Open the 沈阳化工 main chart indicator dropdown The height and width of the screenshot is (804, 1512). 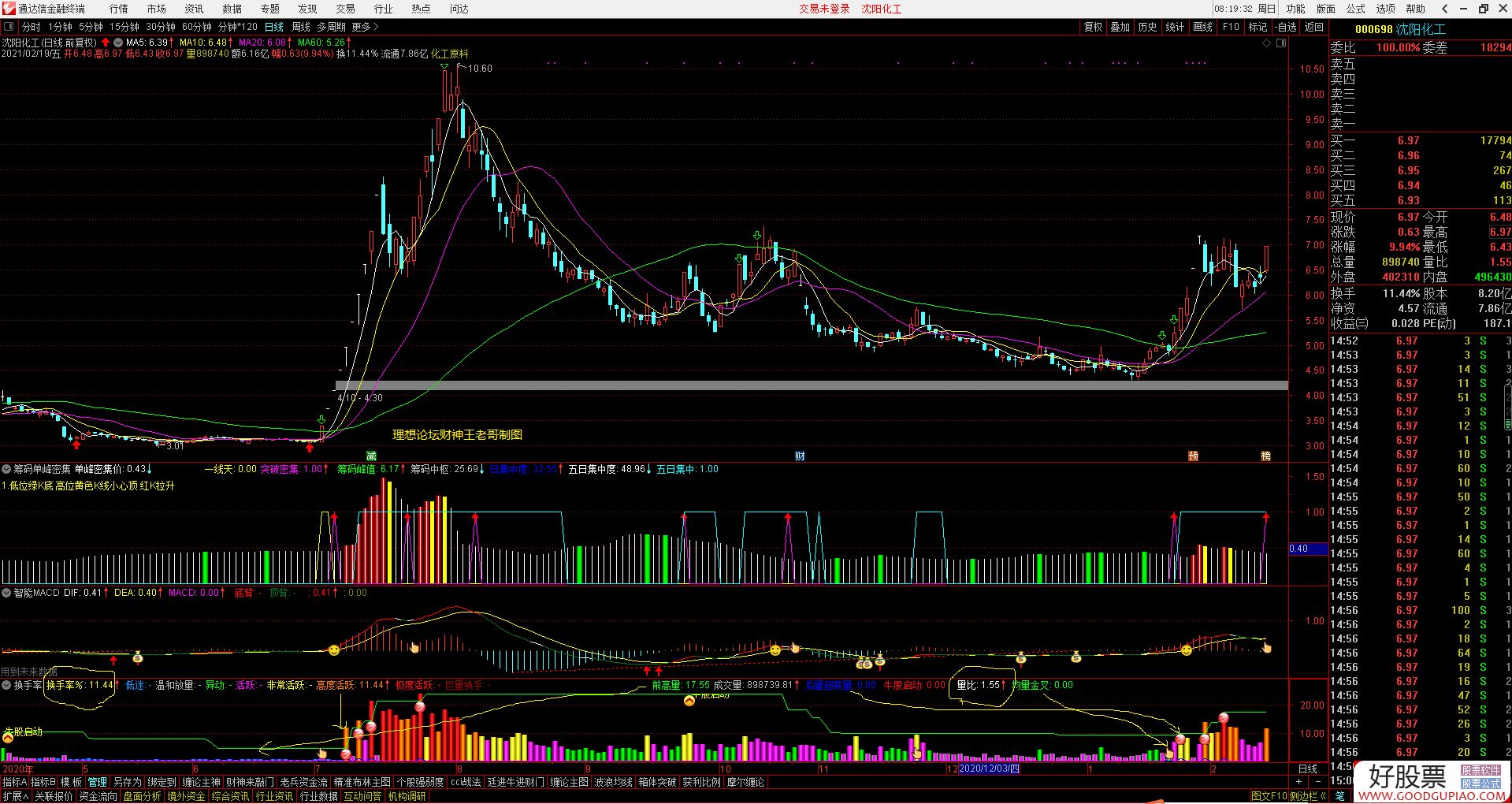pos(118,43)
